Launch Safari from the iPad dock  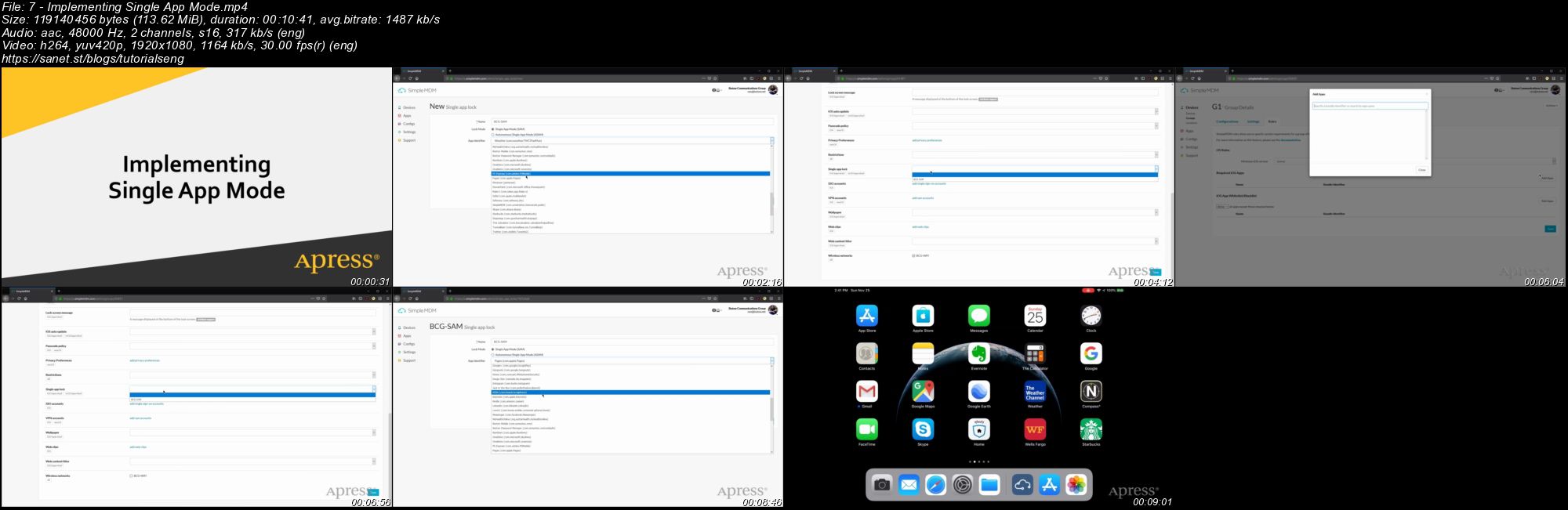[935, 485]
